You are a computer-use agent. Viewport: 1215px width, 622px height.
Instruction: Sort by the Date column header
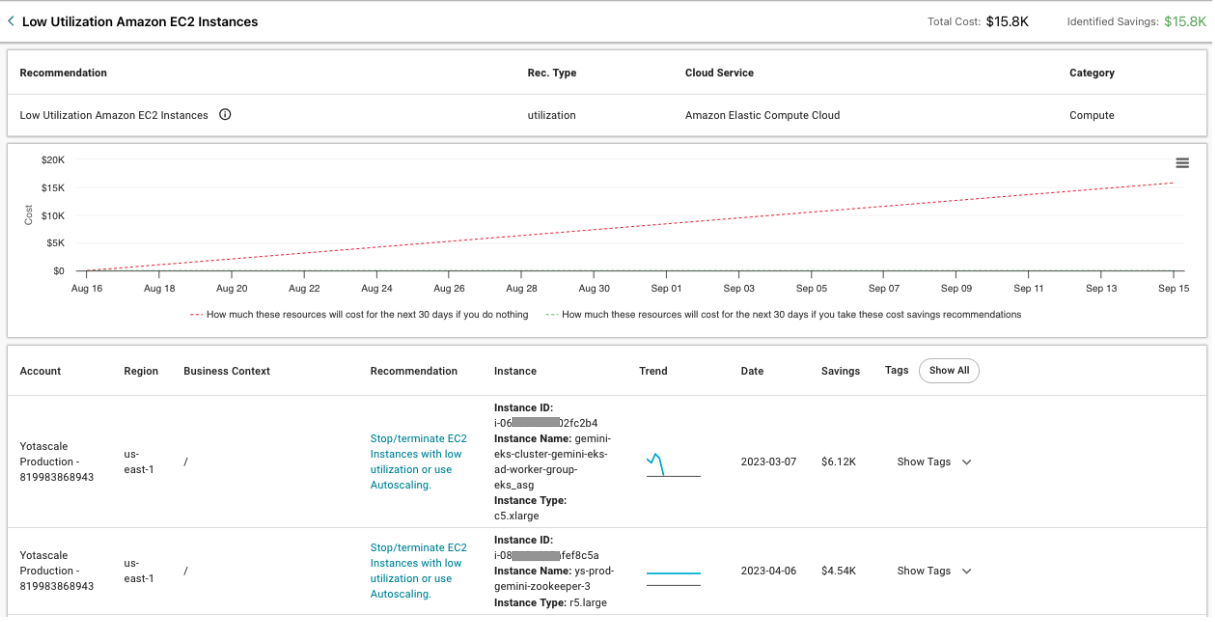(x=752, y=371)
